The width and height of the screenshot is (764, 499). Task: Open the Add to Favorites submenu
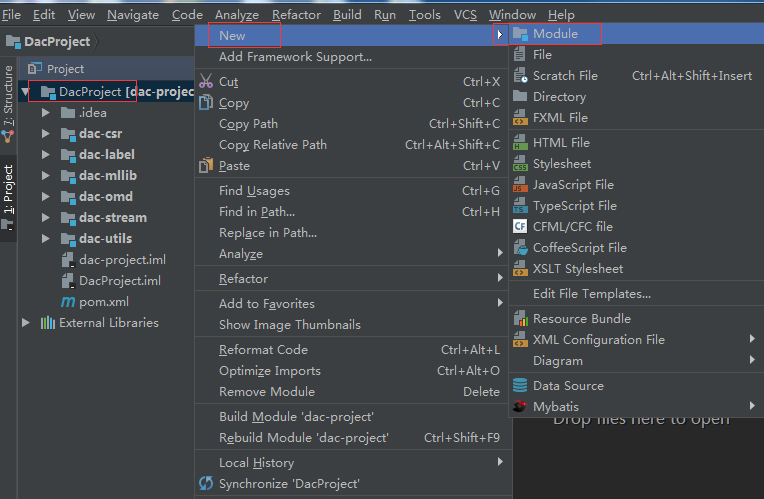pyautogui.click(x=351, y=304)
